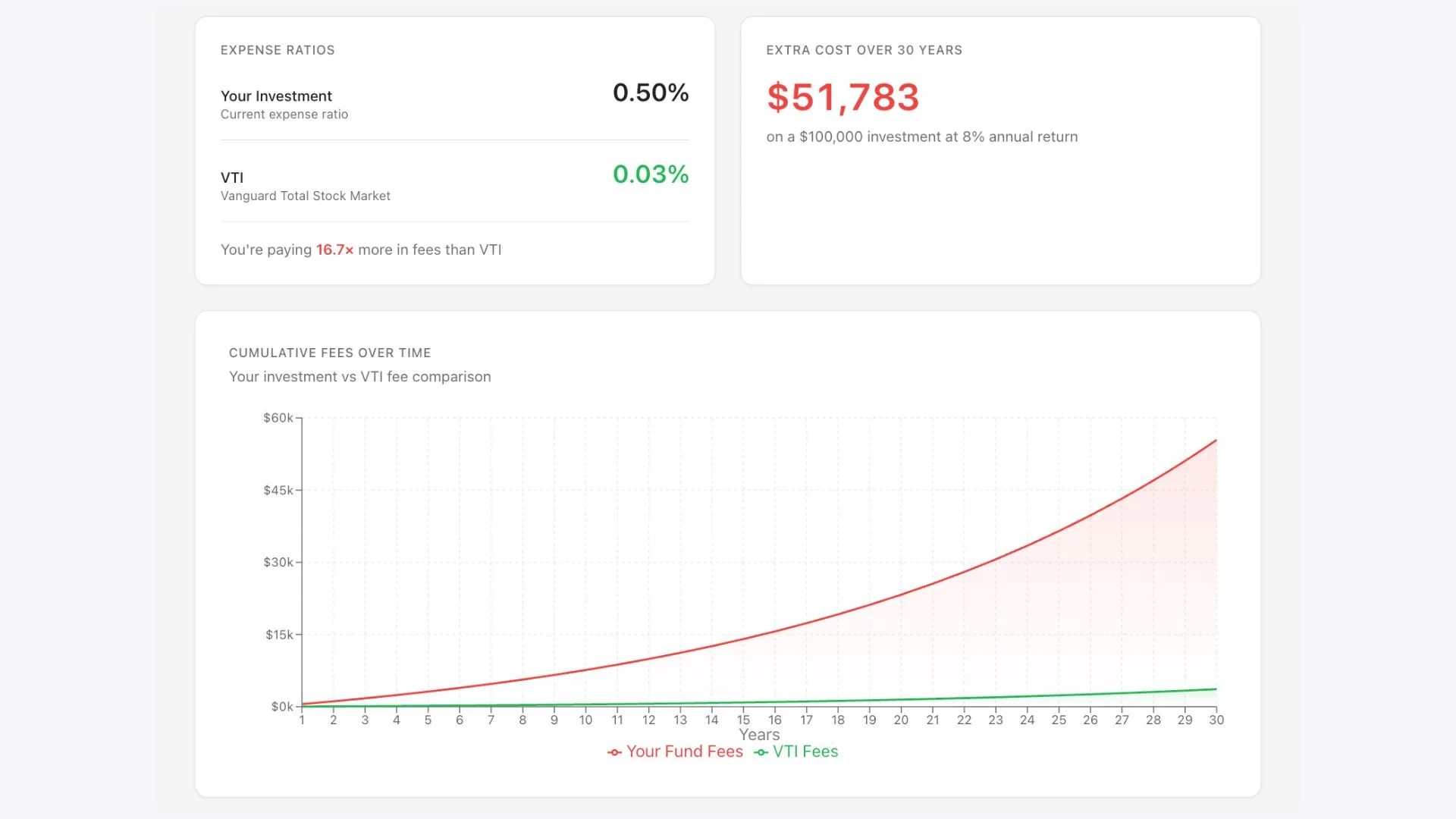Click the Expense Ratios card heading
Image resolution: width=1456 pixels, height=819 pixels.
(278, 50)
